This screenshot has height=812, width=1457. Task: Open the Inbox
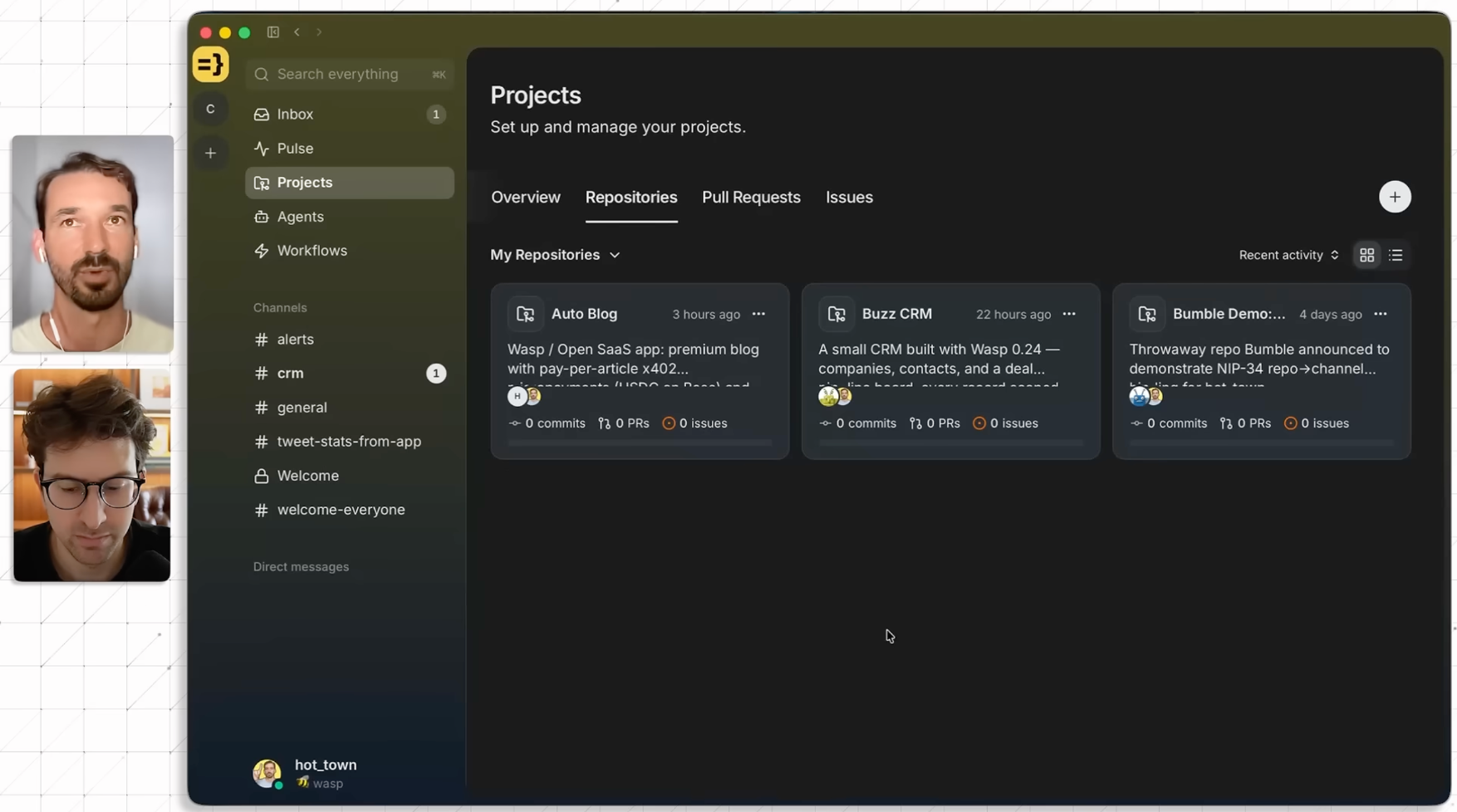click(x=350, y=115)
